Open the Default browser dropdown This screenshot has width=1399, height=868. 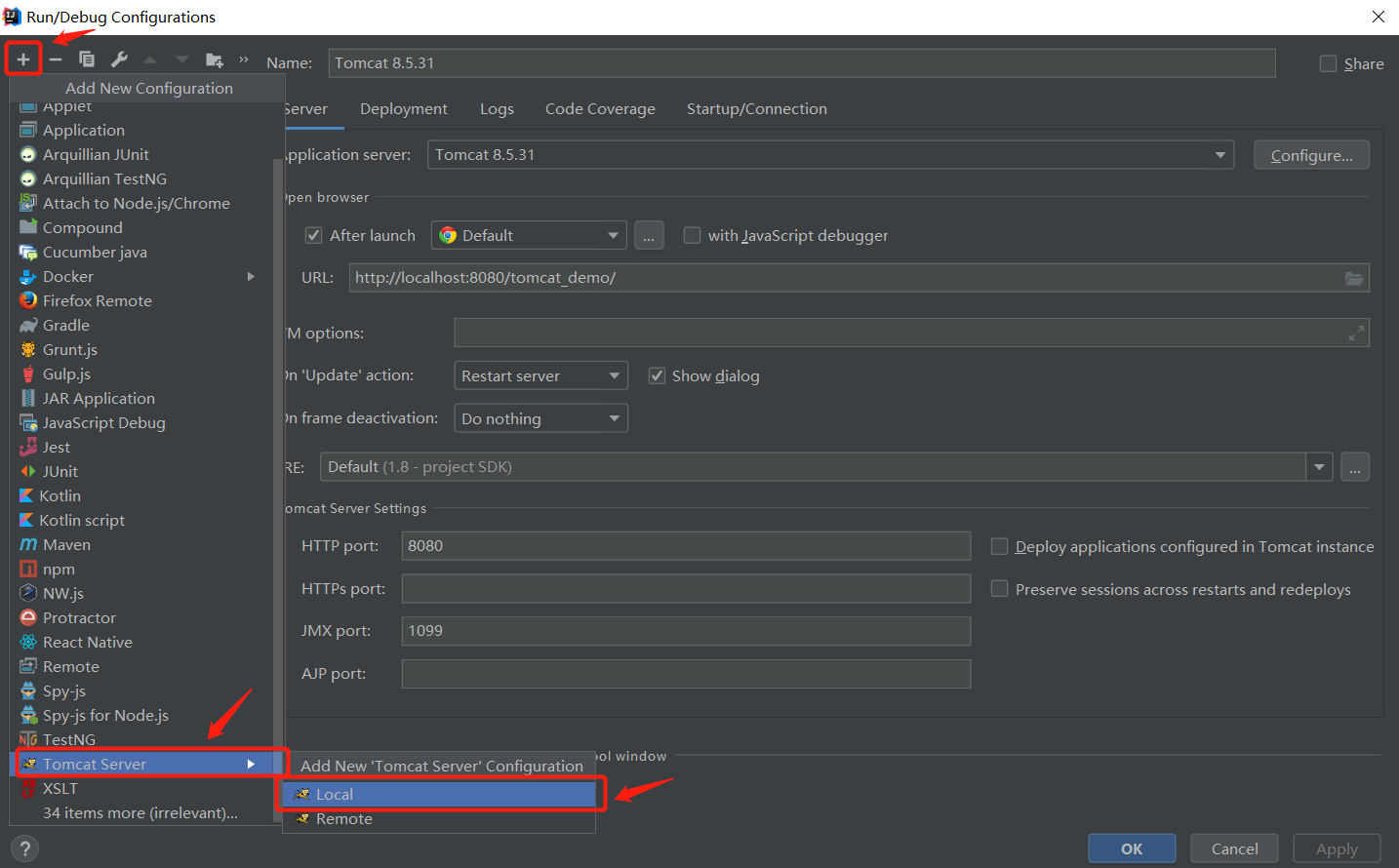click(529, 235)
